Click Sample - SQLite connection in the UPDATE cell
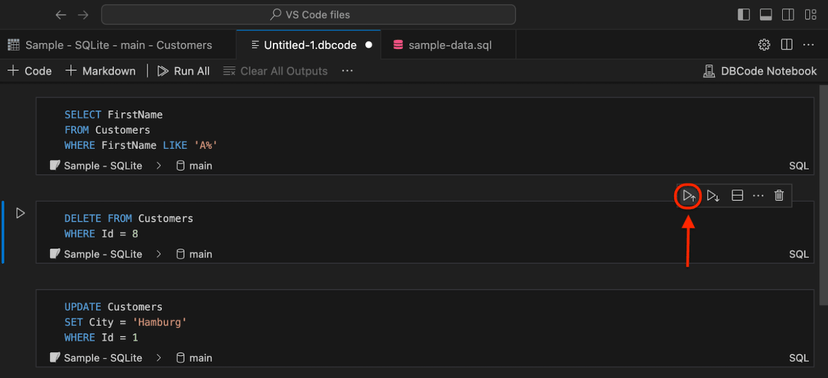This screenshot has width=828, height=378. click(96, 358)
